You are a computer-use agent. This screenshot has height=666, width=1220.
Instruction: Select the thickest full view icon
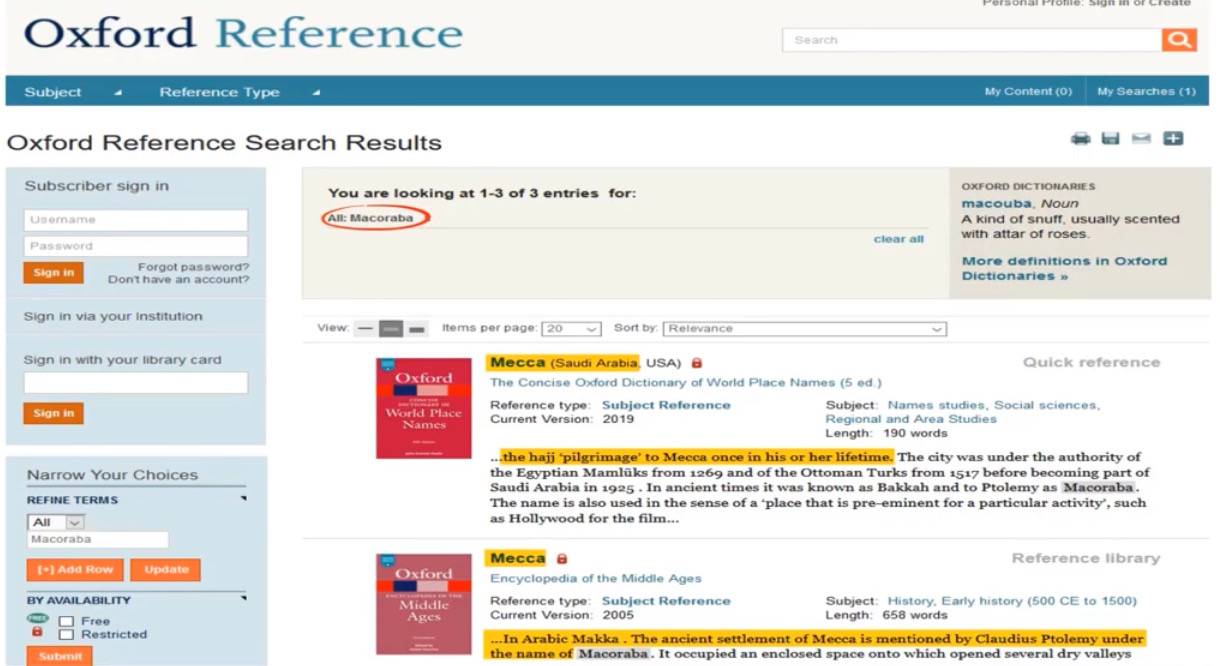[x=417, y=329]
